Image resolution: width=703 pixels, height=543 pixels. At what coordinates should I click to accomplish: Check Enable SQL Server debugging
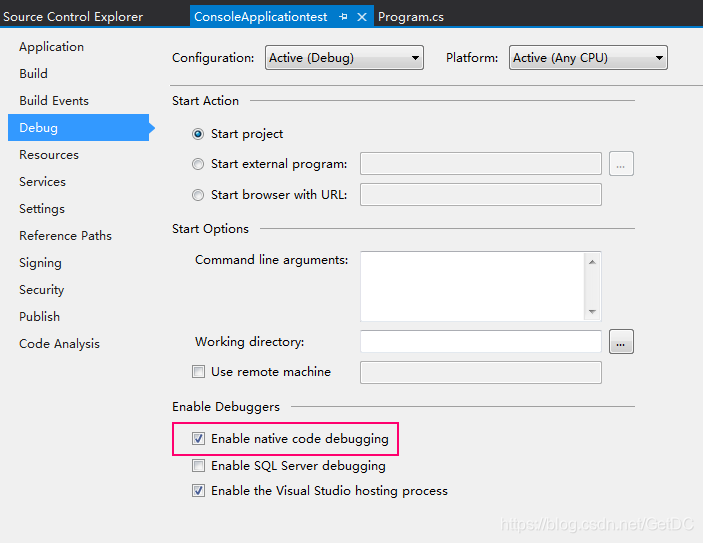coord(198,465)
